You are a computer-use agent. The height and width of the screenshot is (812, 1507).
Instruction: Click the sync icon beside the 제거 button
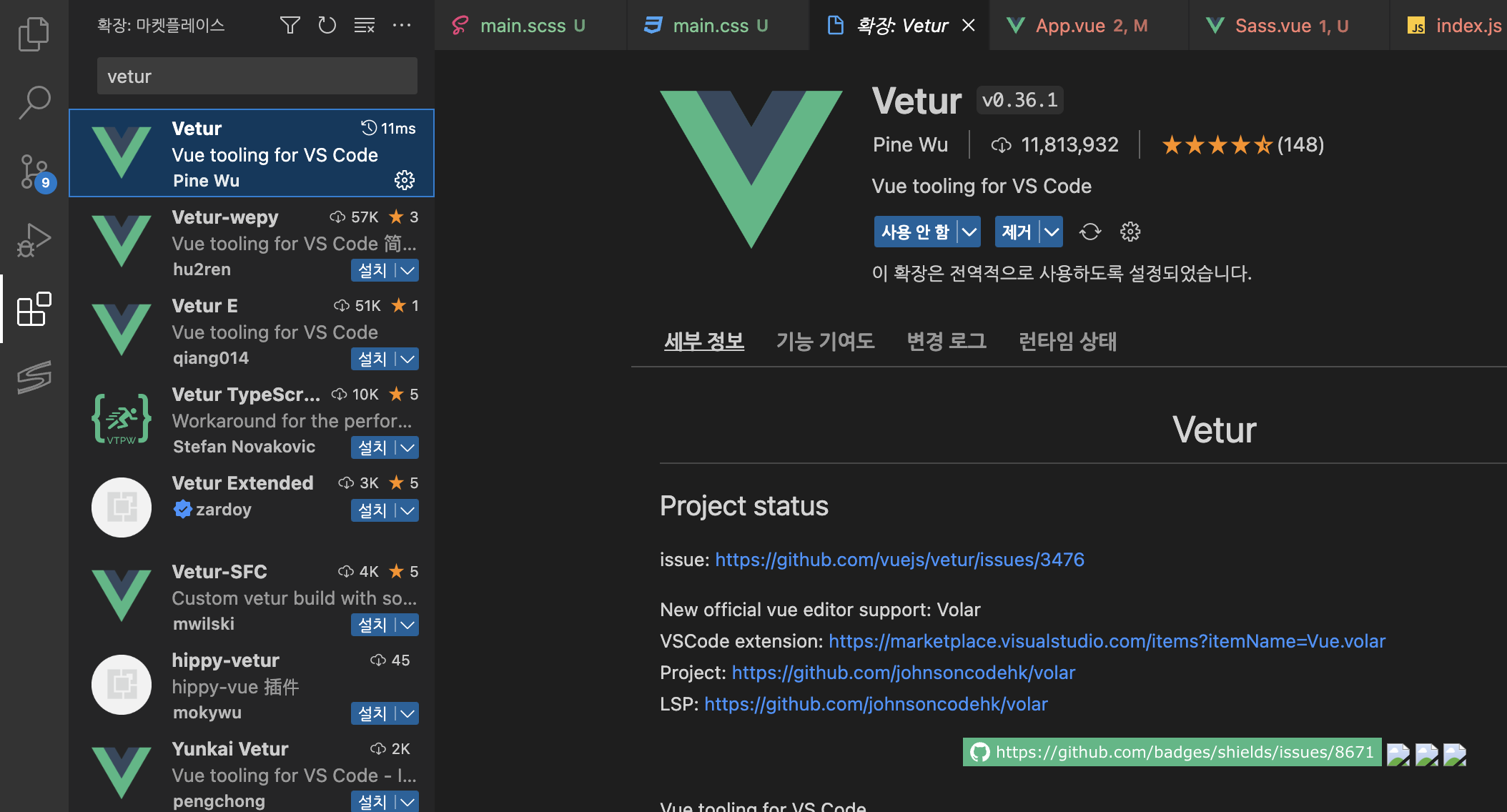pyautogui.click(x=1090, y=232)
